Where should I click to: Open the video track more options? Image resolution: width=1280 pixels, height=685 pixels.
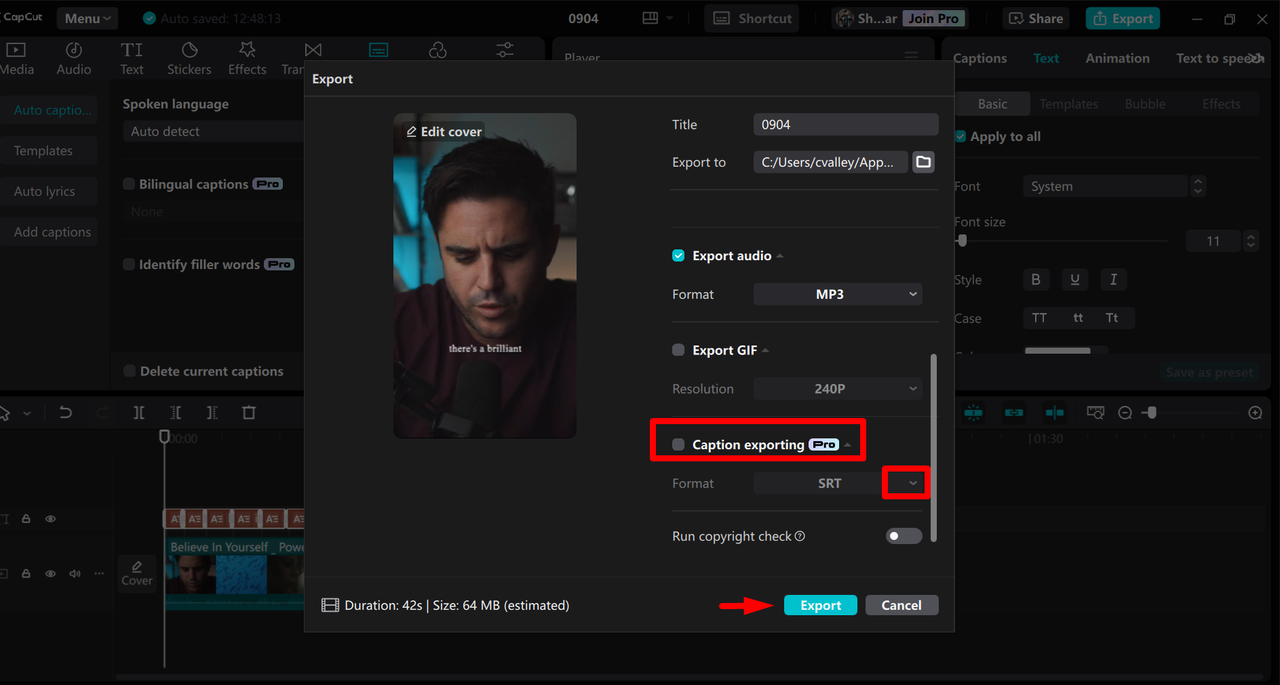[x=99, y=574]
